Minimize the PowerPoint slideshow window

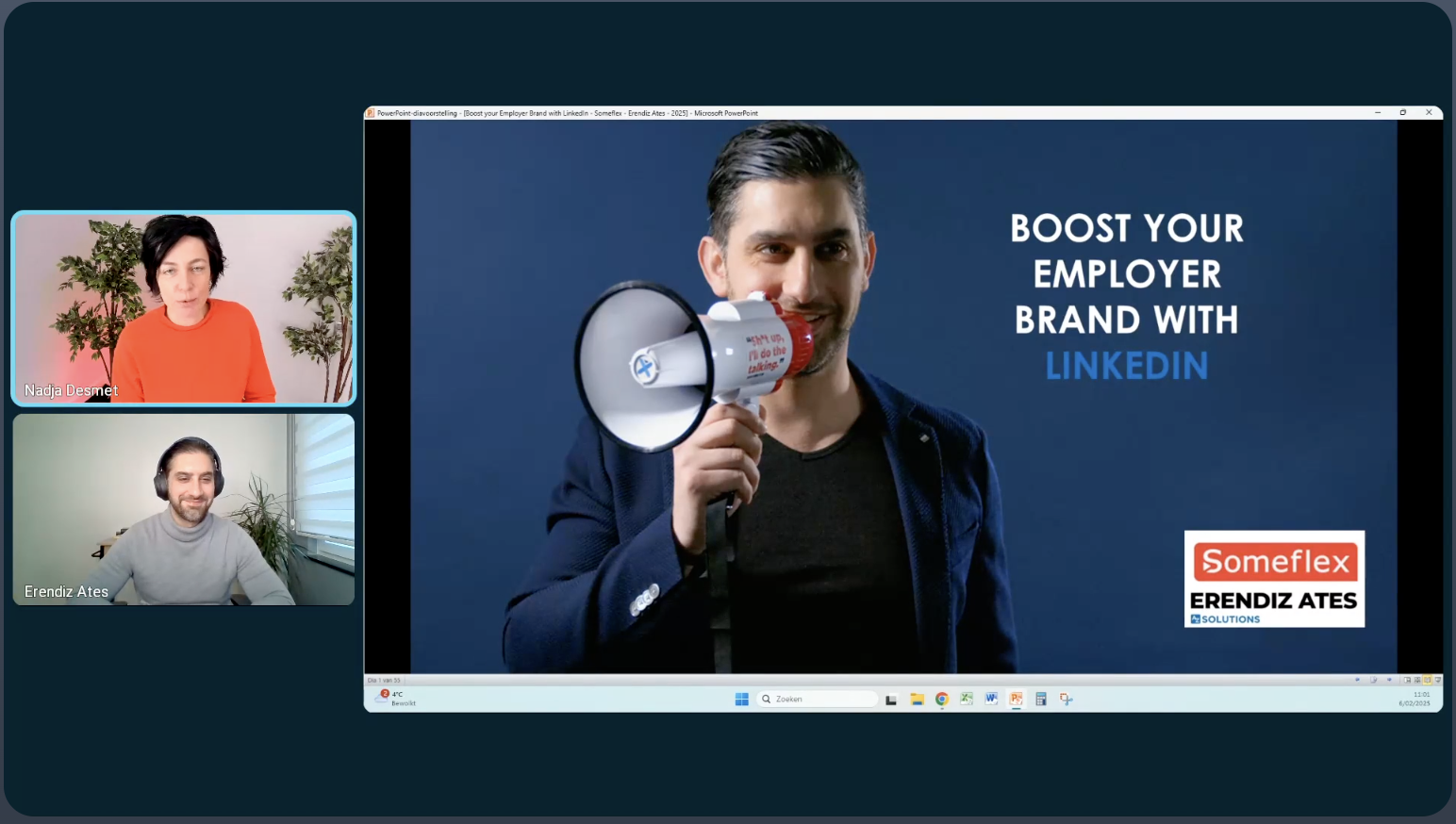coord(1378,112)
